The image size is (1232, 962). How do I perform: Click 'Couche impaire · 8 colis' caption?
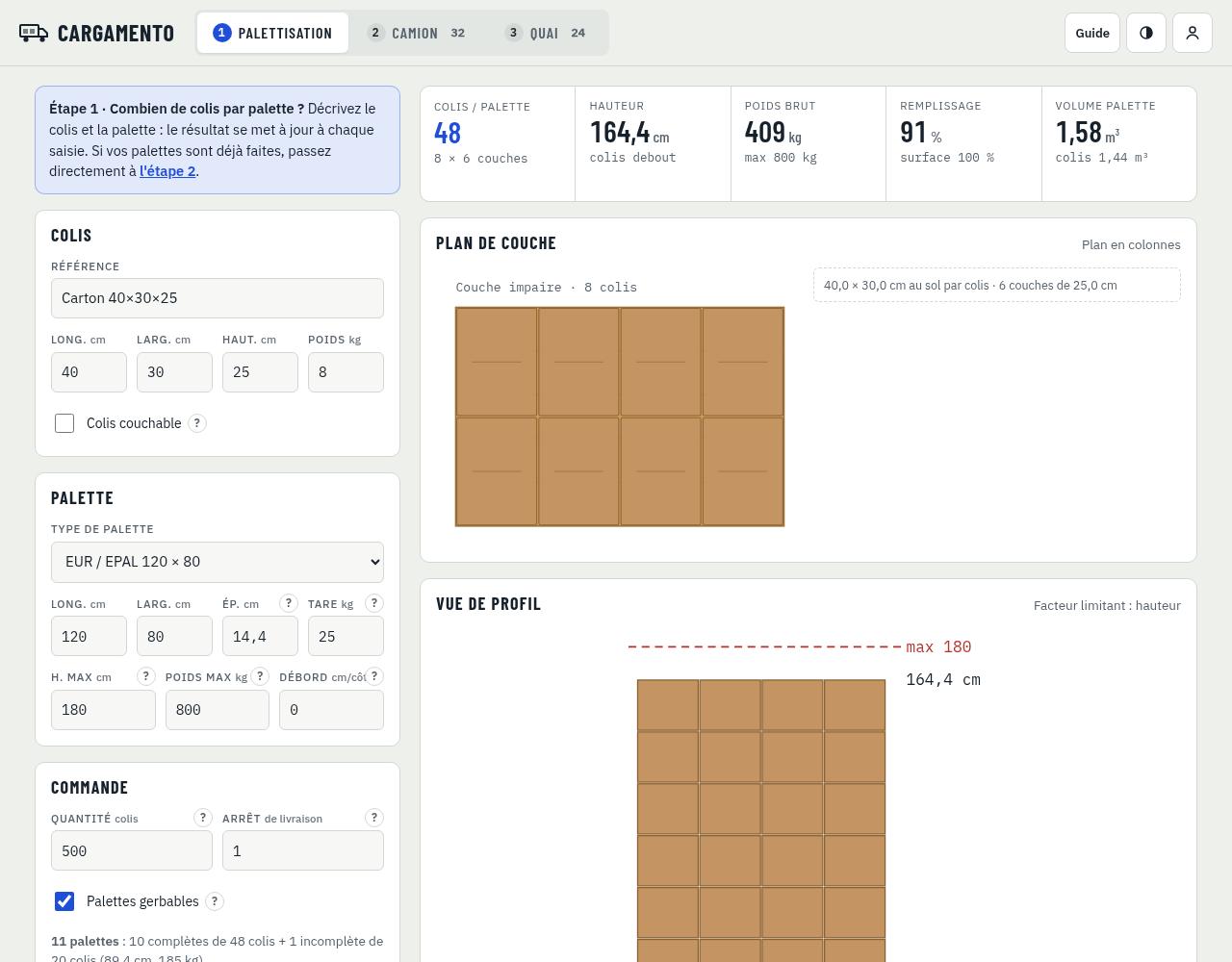pos(546,288)
